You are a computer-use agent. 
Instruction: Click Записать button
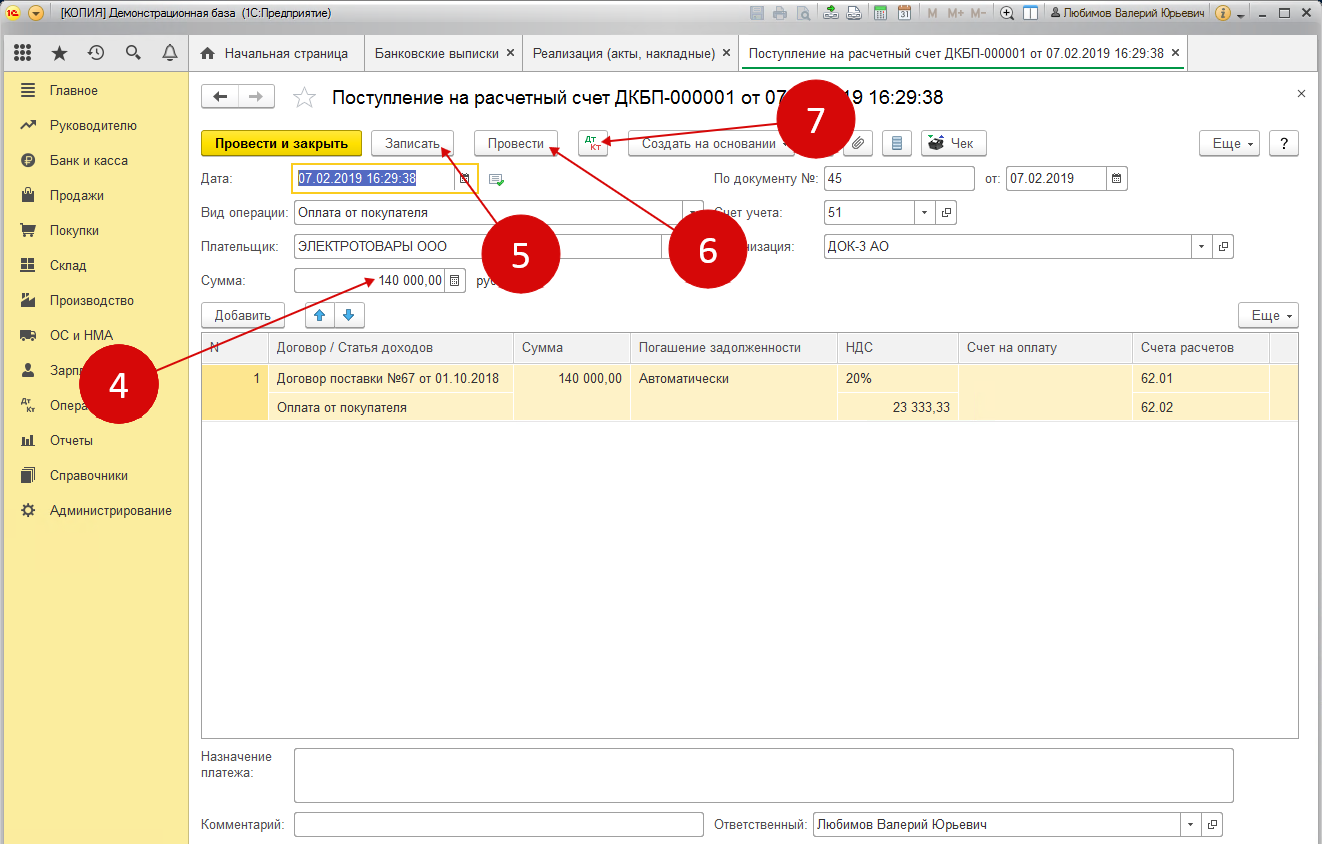click(x=413, y=144)
